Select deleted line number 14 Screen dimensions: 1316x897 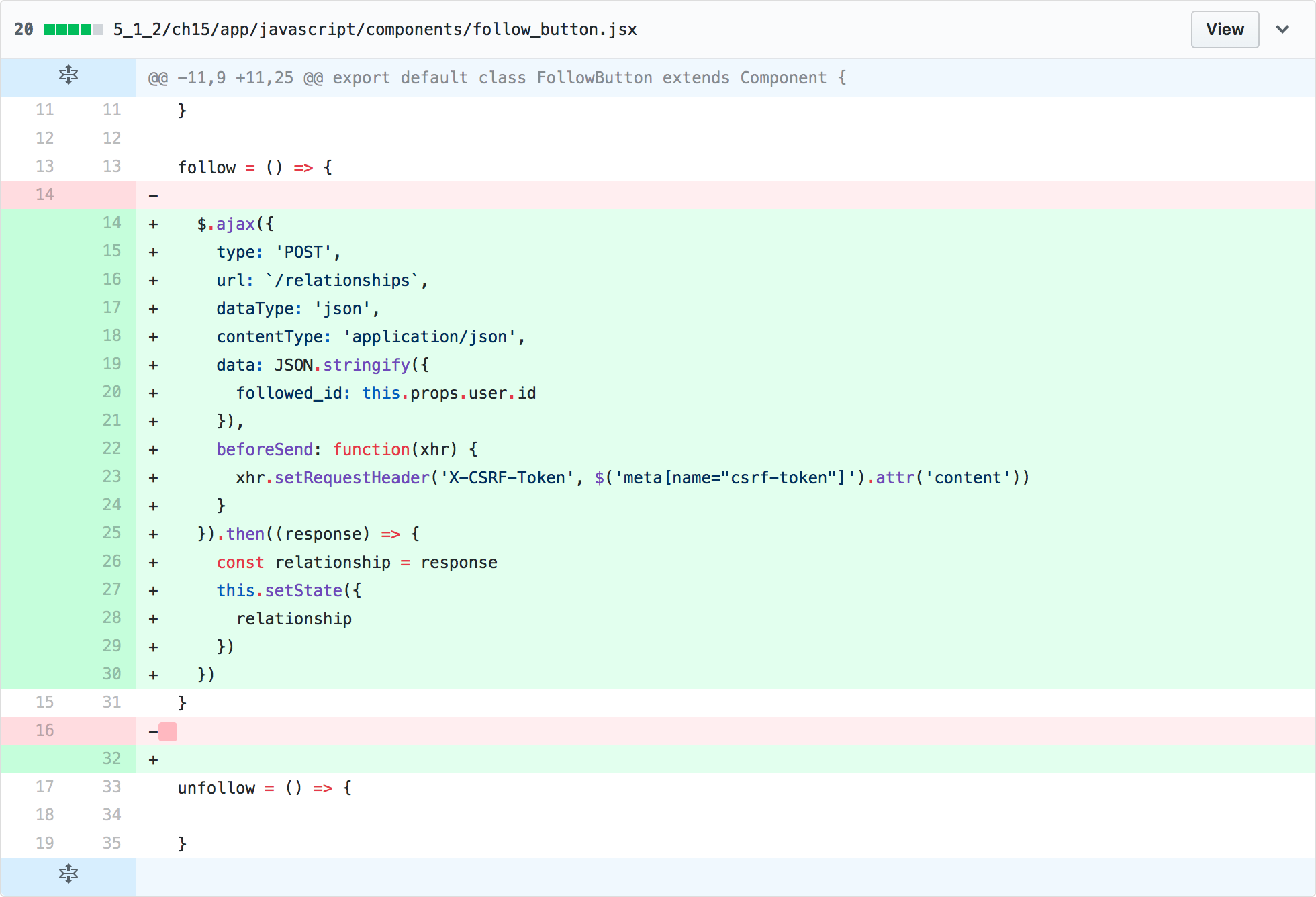44,195
